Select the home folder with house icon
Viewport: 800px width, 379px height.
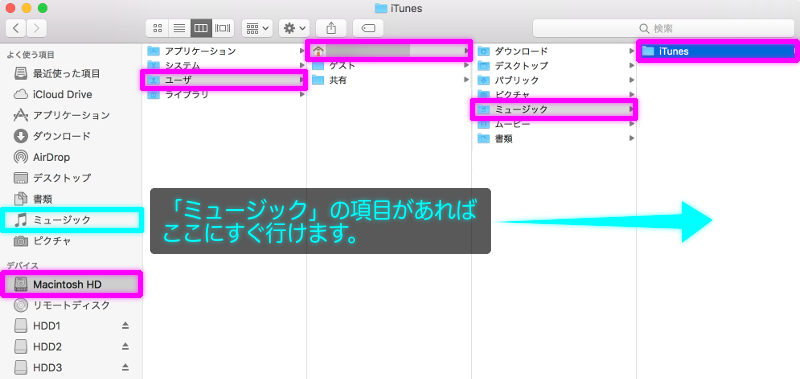(x=389, y=51)
